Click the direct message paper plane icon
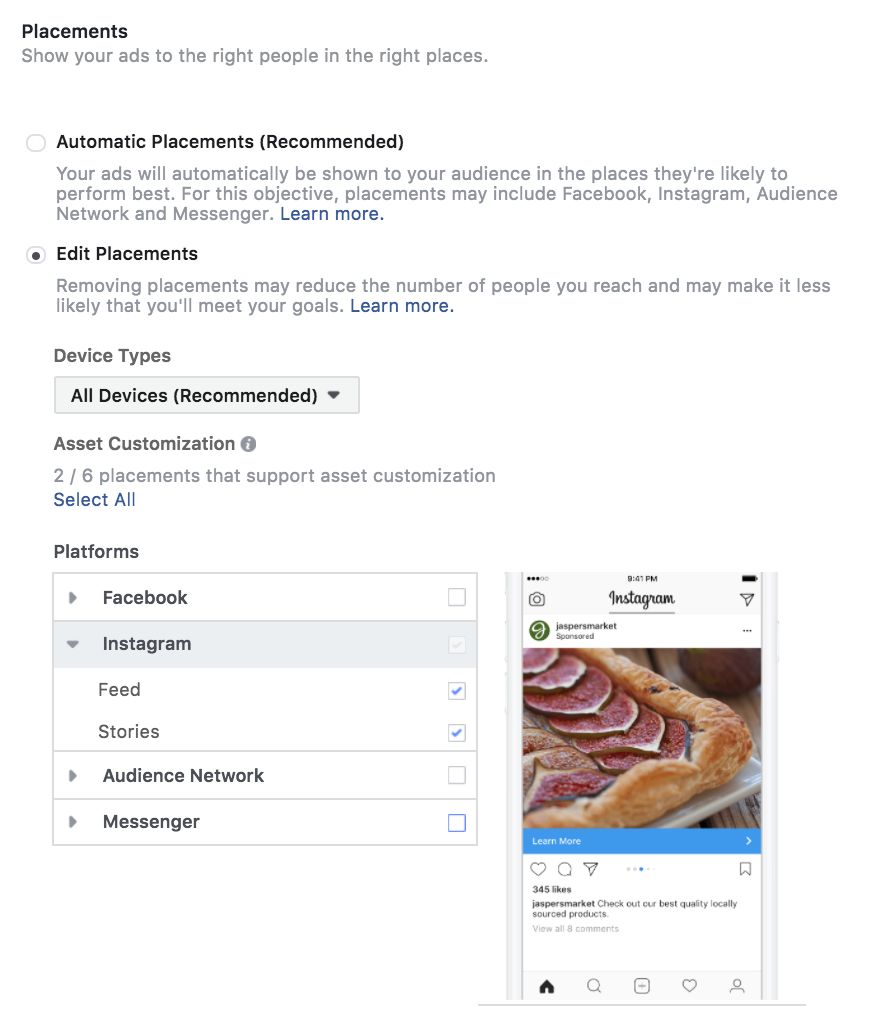Screen dimensions: 878x1012 [746, 599]
